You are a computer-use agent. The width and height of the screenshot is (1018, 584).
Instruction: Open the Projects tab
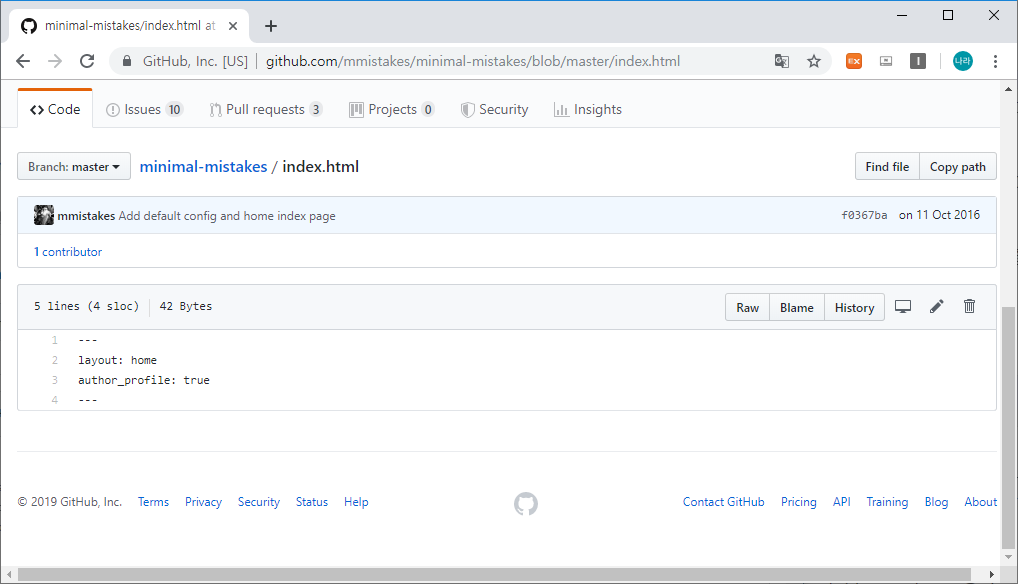tap(391, 109)
